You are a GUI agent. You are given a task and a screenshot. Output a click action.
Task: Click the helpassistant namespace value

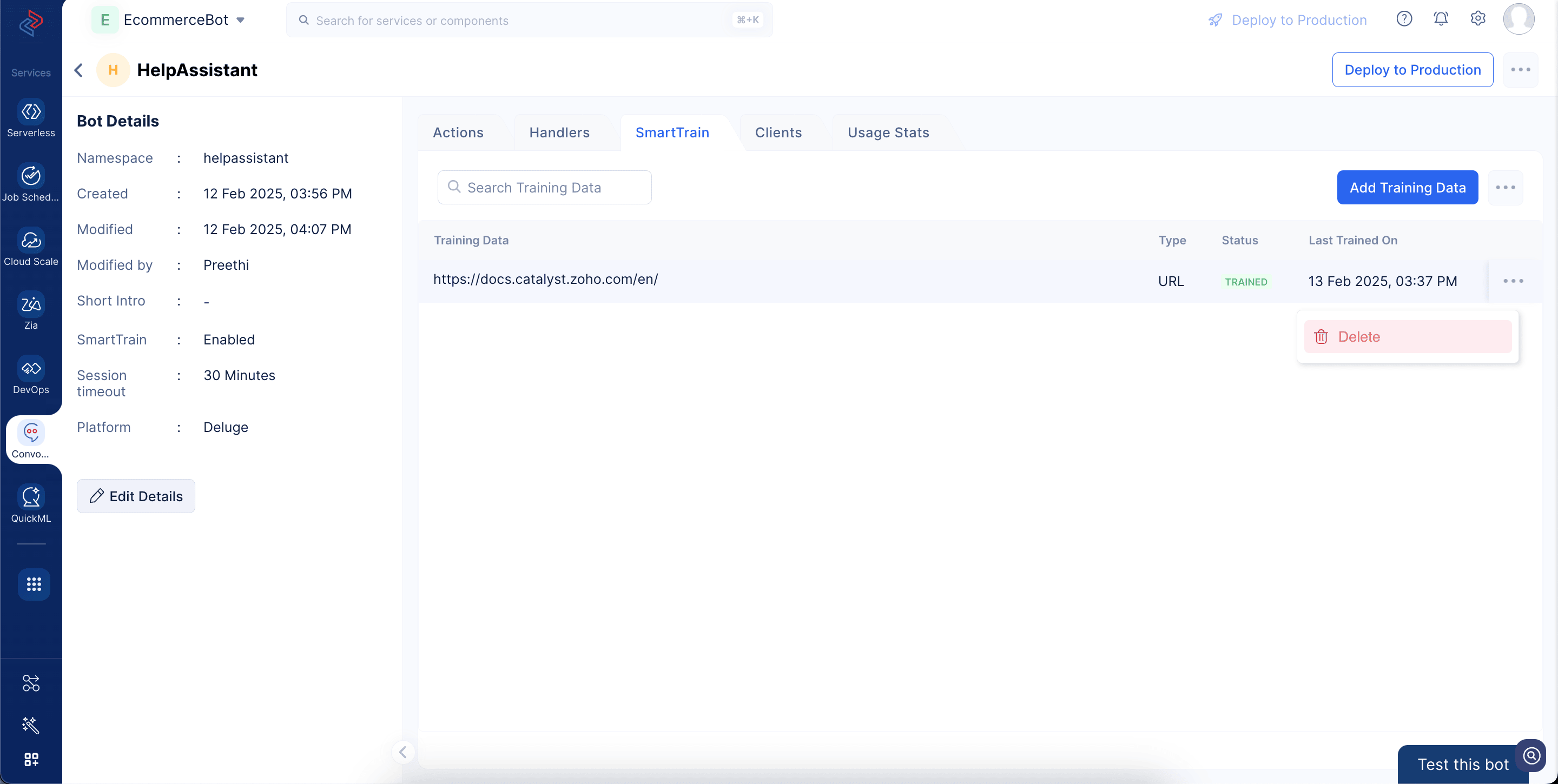coord(246,158)
